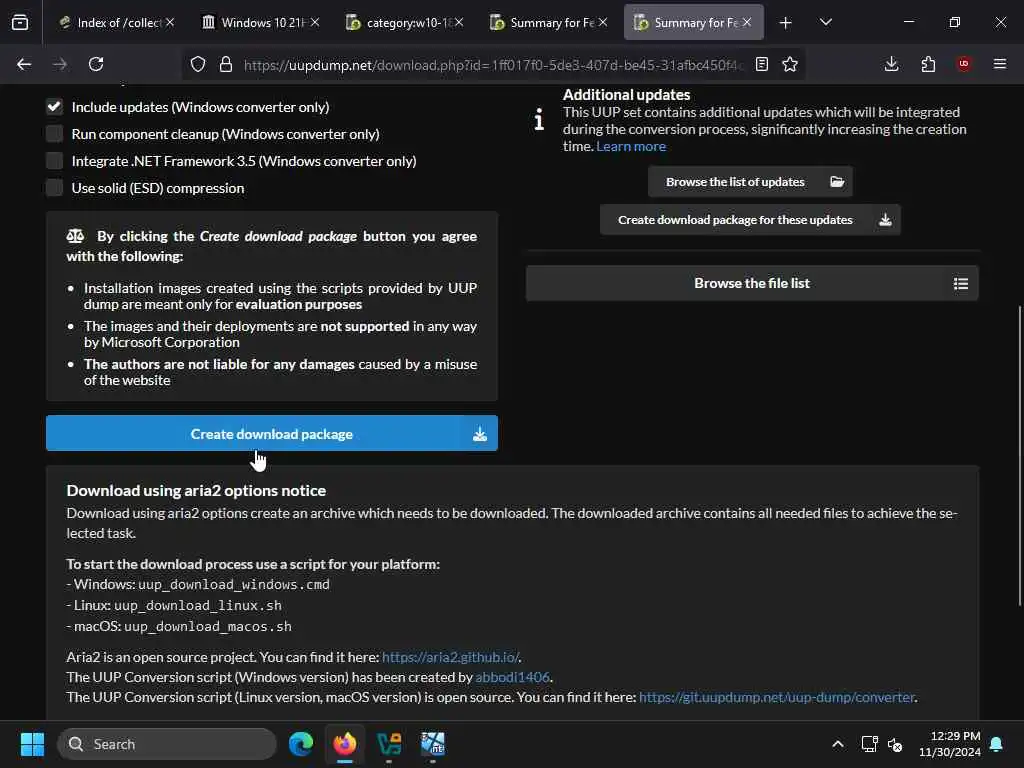Launch Microsoft Edge from the taskbar
The width and height of the screenshot is (1024, 768).
tap(301, 744)
